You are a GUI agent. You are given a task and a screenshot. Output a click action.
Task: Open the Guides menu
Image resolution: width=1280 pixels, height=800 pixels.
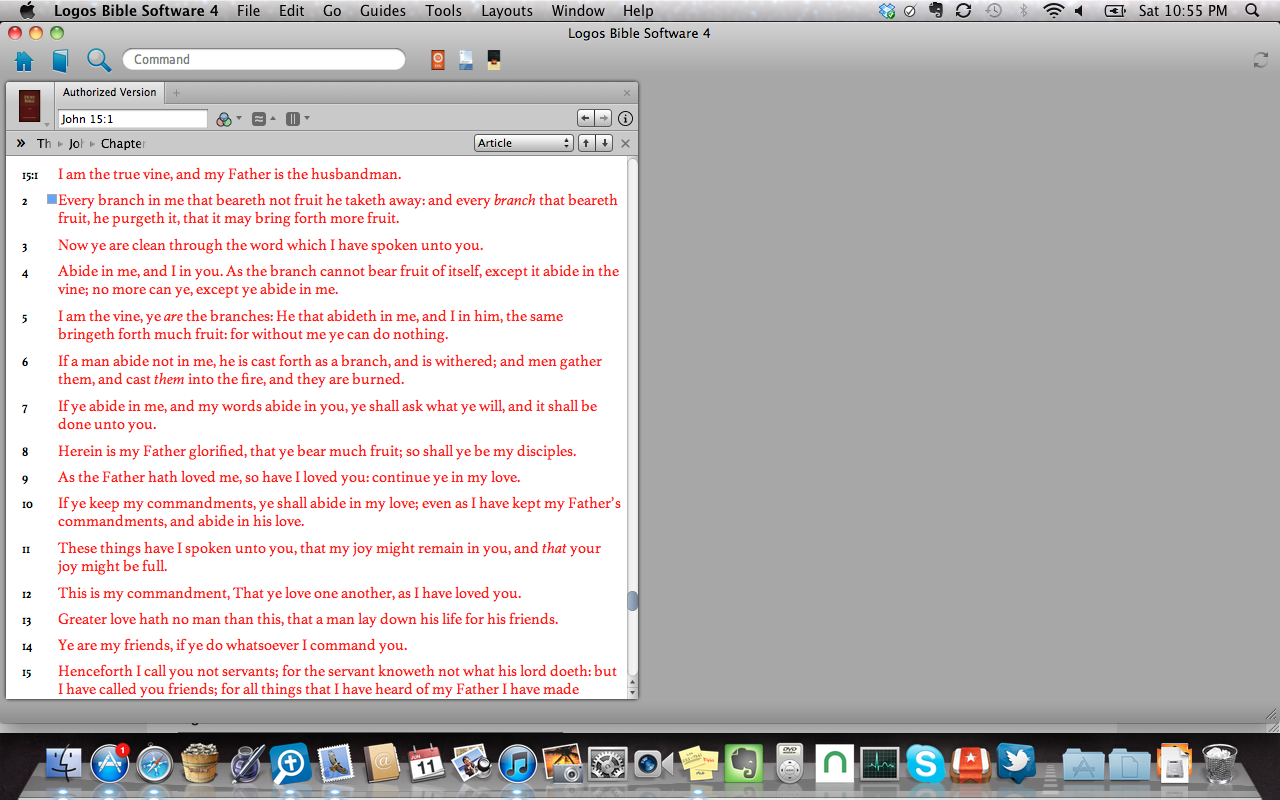click(383, 11)
